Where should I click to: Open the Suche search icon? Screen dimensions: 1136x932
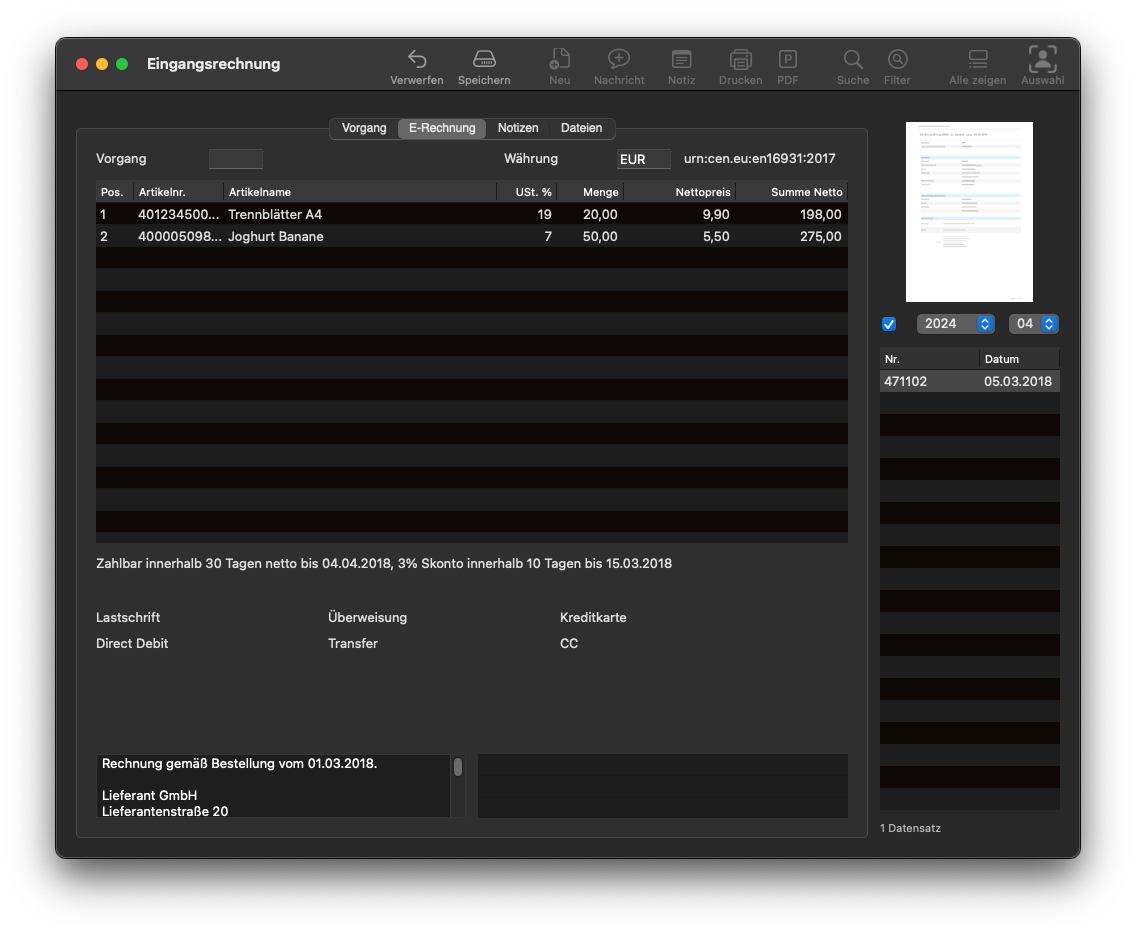tap(853, 60)
